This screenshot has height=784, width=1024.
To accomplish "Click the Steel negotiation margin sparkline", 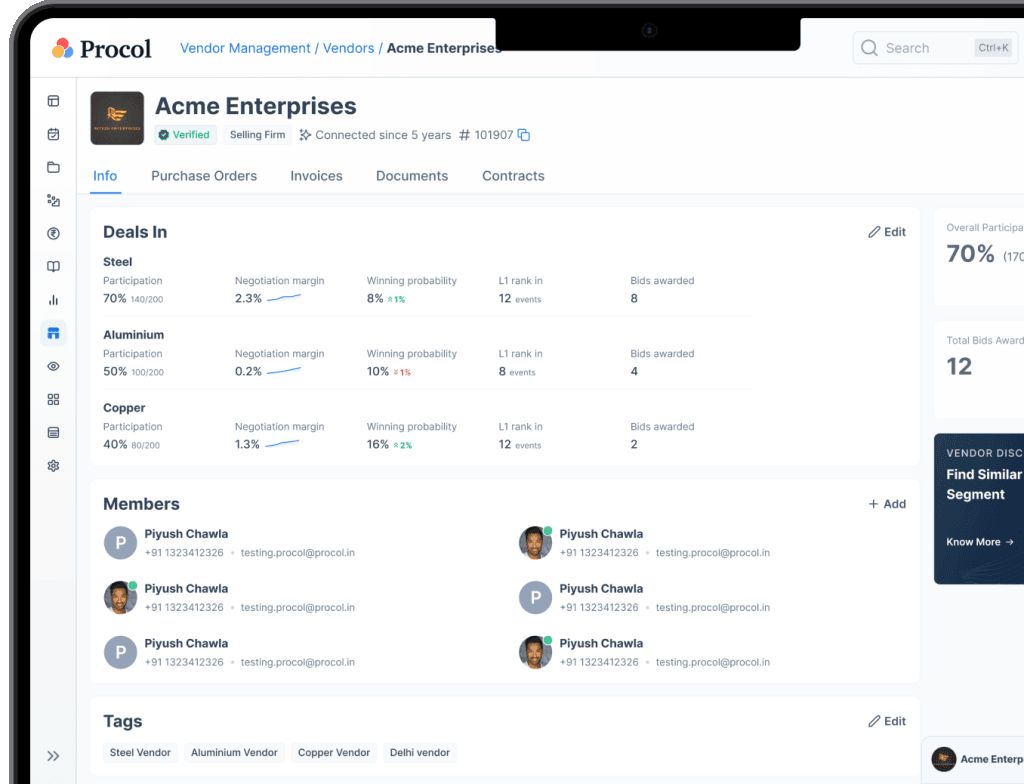I will pos(284,298).
